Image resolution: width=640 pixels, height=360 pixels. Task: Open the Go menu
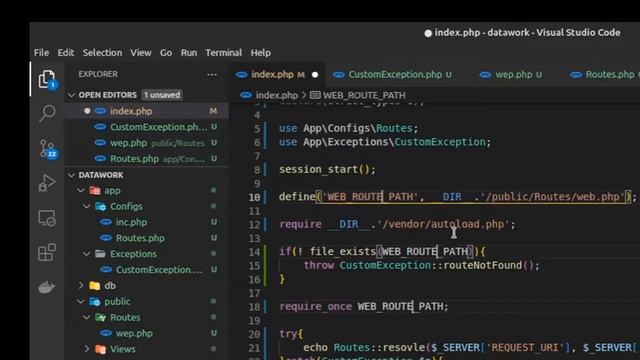coord(166,53)
